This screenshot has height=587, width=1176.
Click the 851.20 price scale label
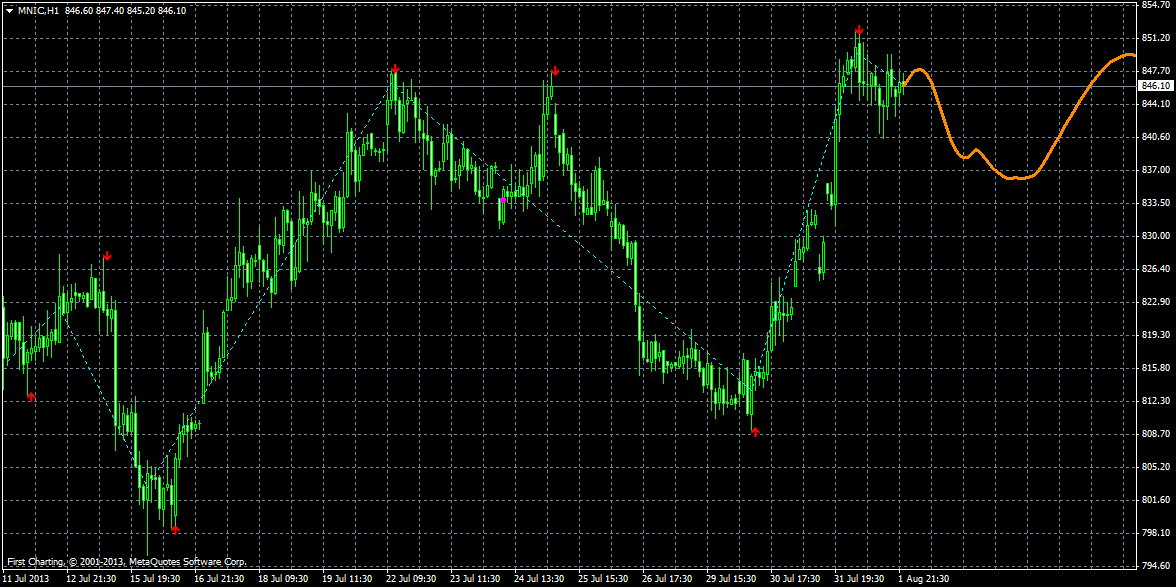tap(1156, 37)
